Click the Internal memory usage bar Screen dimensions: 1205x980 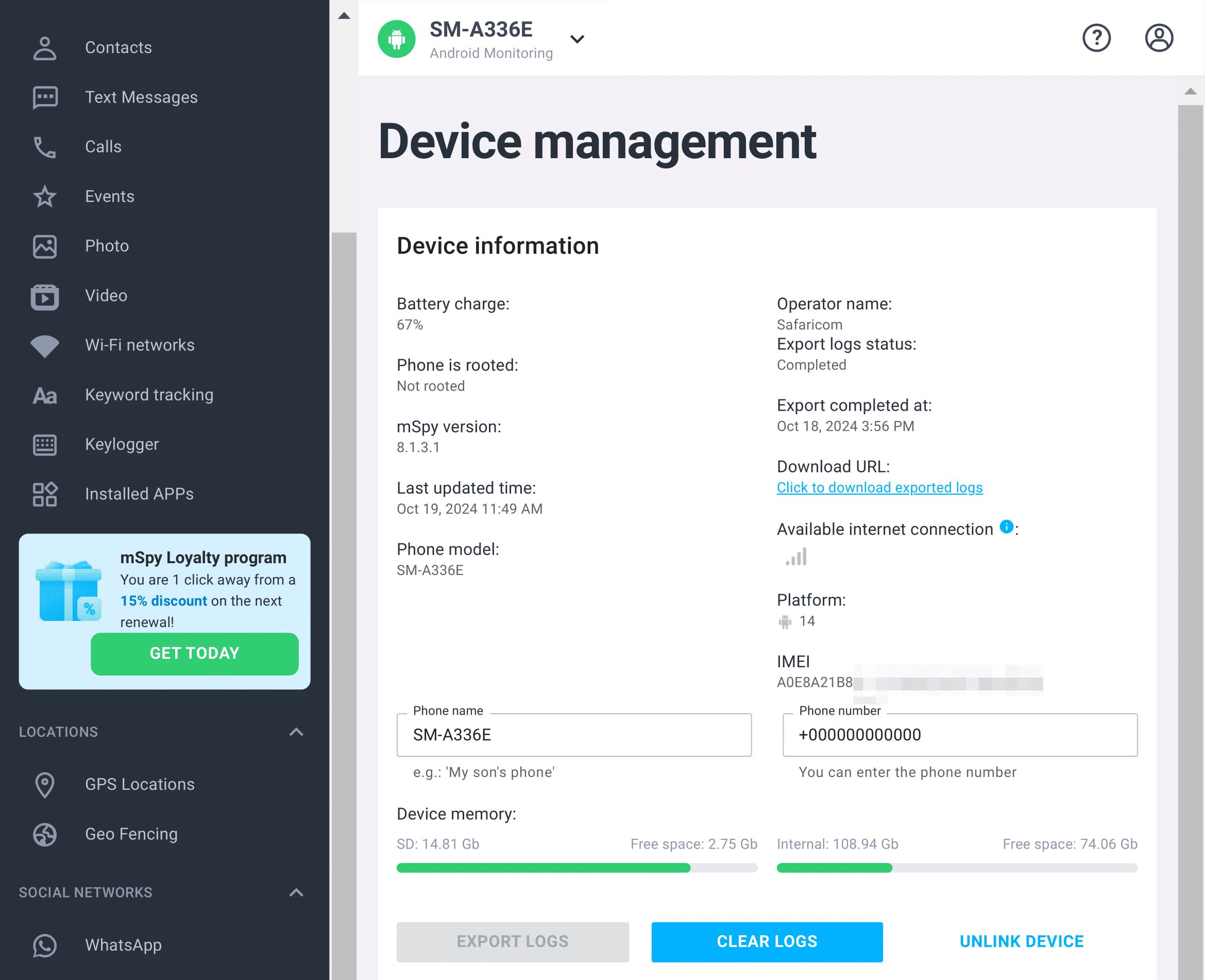957,868
